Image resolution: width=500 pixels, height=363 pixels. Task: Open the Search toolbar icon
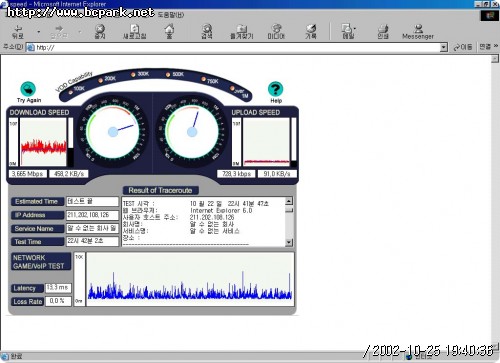(x=207, y=31)
